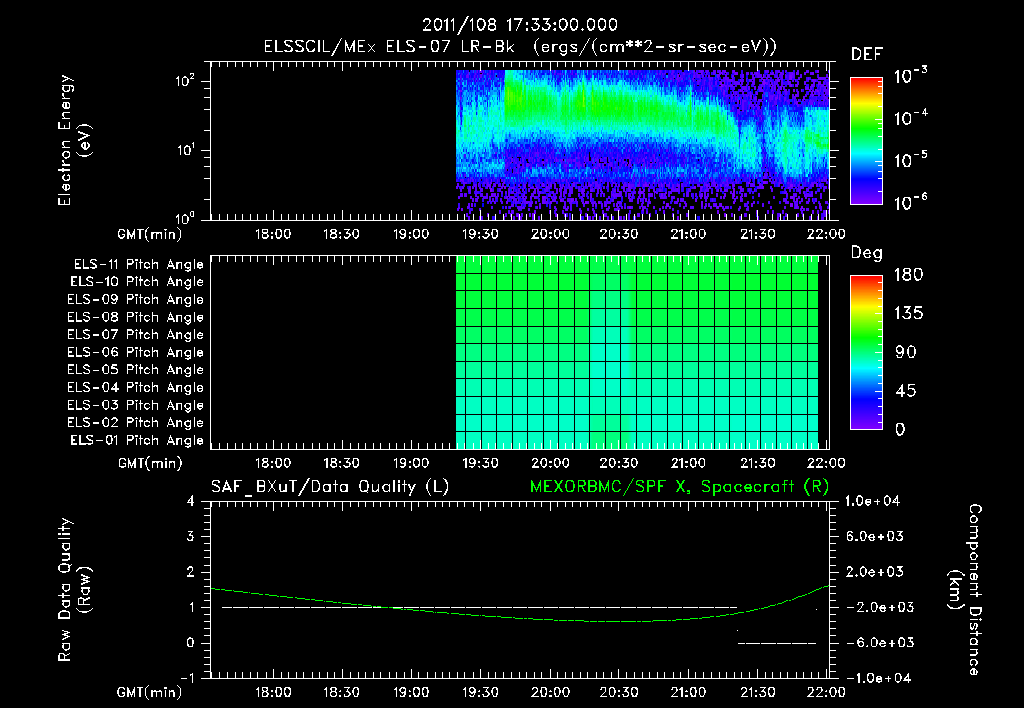Click 'GMT(min)' under the pitch angle panel
Image resolution: width=1024 pixels, height=708 pixels.
point(150,463)
